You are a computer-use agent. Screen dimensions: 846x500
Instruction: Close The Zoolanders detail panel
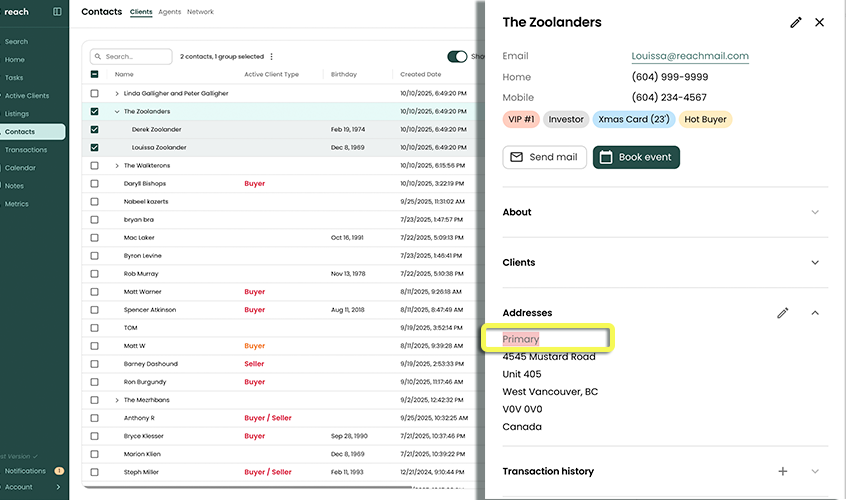pyautogui.click(x=820, y=22)
